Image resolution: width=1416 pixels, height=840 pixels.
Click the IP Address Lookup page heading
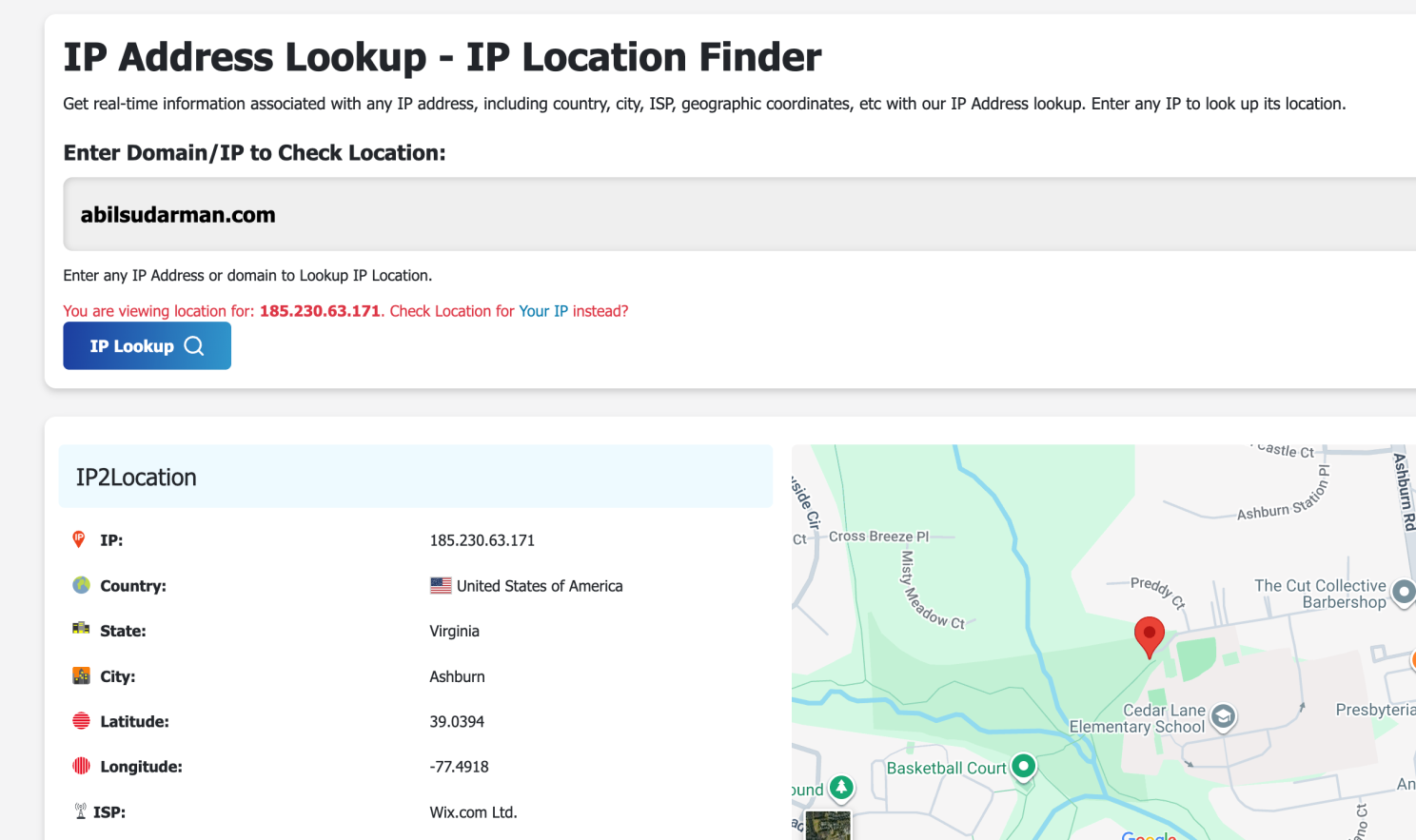442,57
